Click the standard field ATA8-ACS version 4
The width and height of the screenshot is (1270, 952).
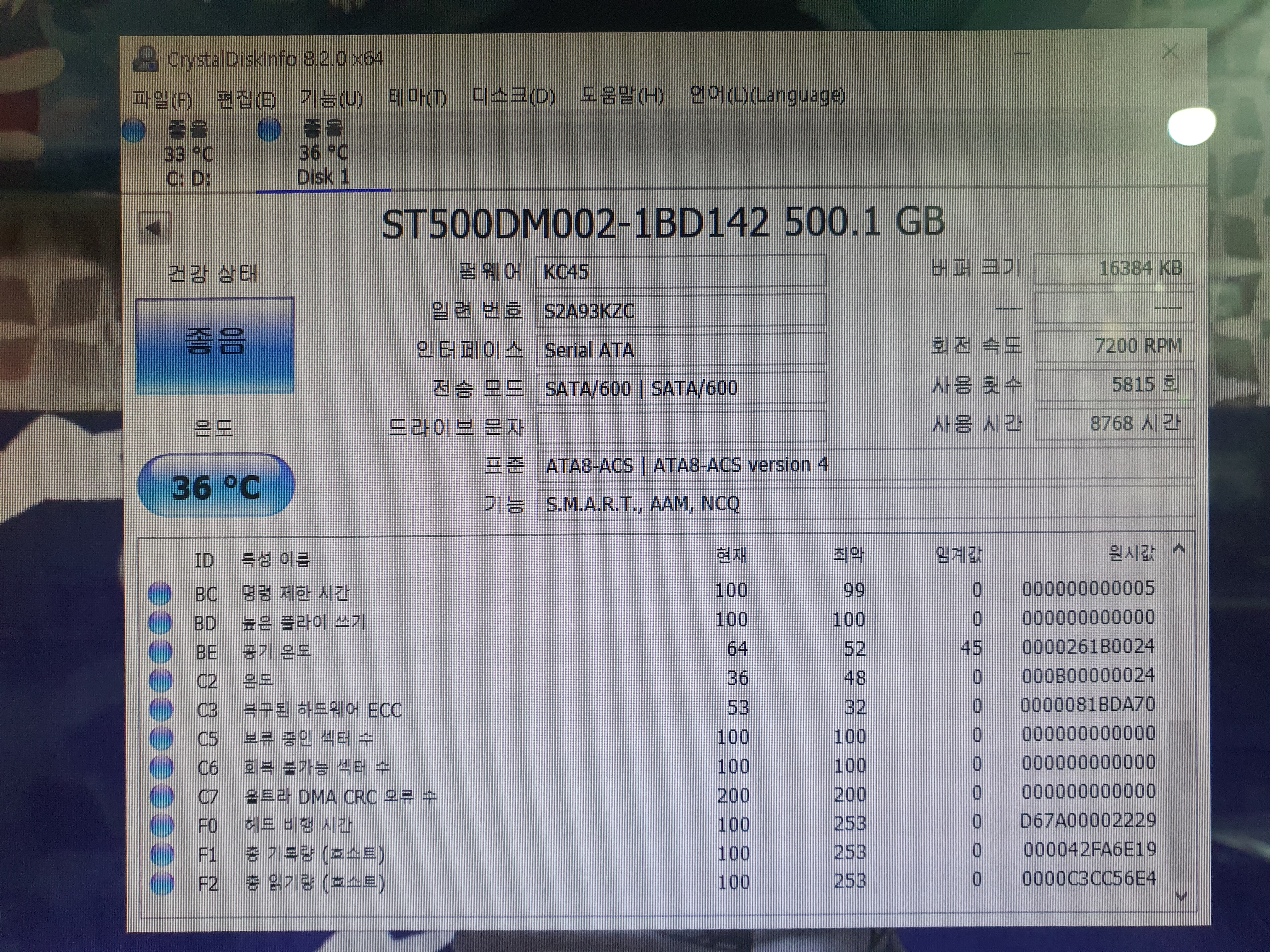[x=866, y=464]
